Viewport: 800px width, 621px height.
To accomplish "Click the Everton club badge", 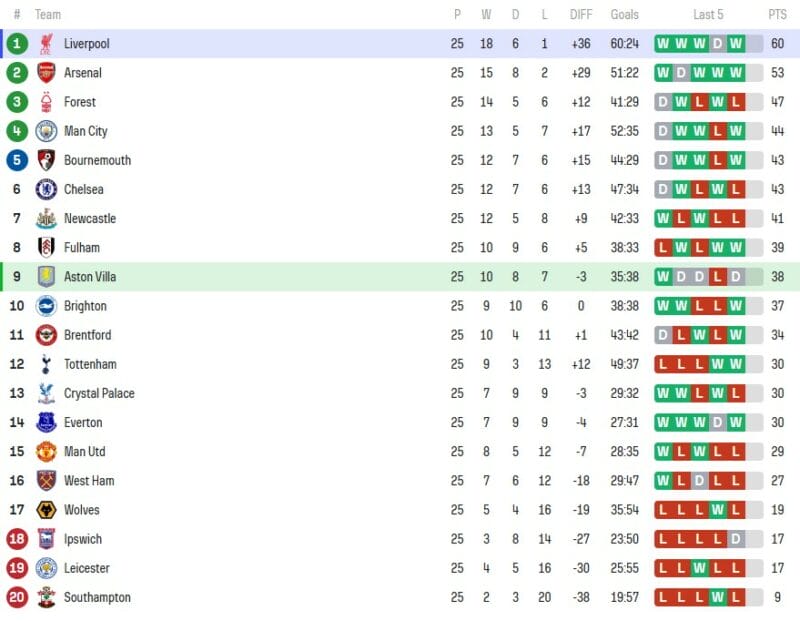I will [x=46, y=422].
